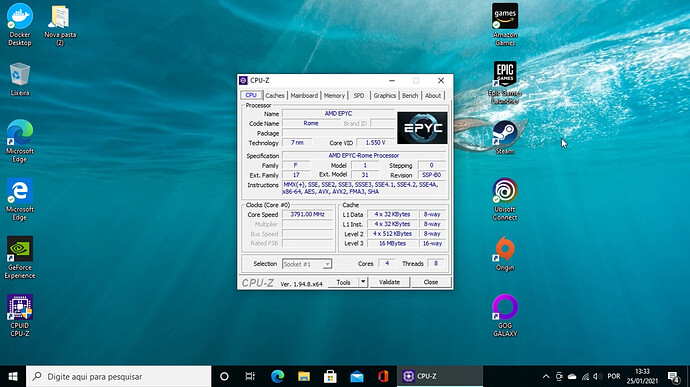Screen dimensions: 690x387
Task: Open File Explorer from taskbar
Action: (x=304, y=376)
